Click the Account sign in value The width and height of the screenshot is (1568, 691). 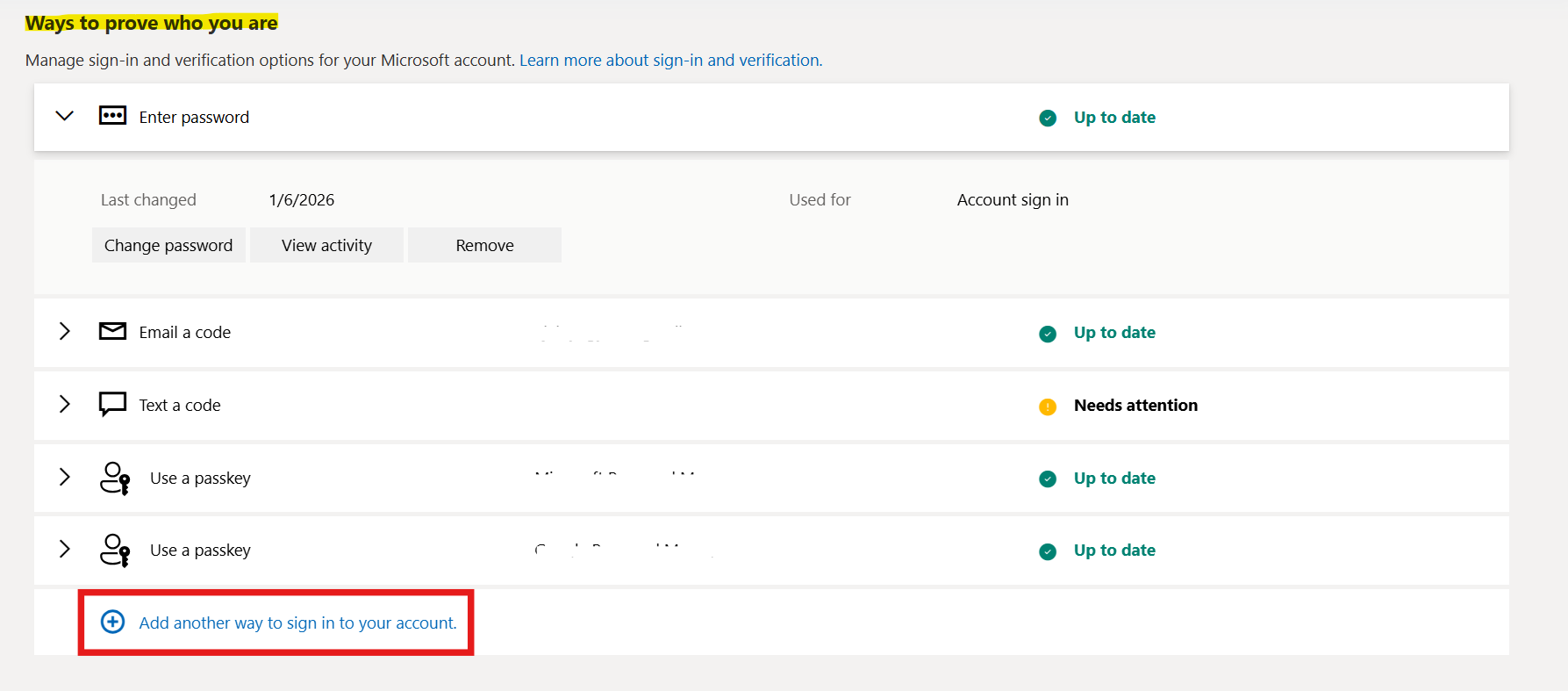pyautogui.click(x=1013, y=199)
